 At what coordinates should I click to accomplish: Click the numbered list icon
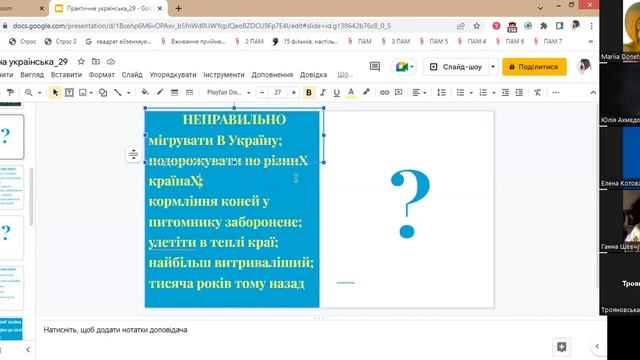pyautogui.click(x=483, y=93)
